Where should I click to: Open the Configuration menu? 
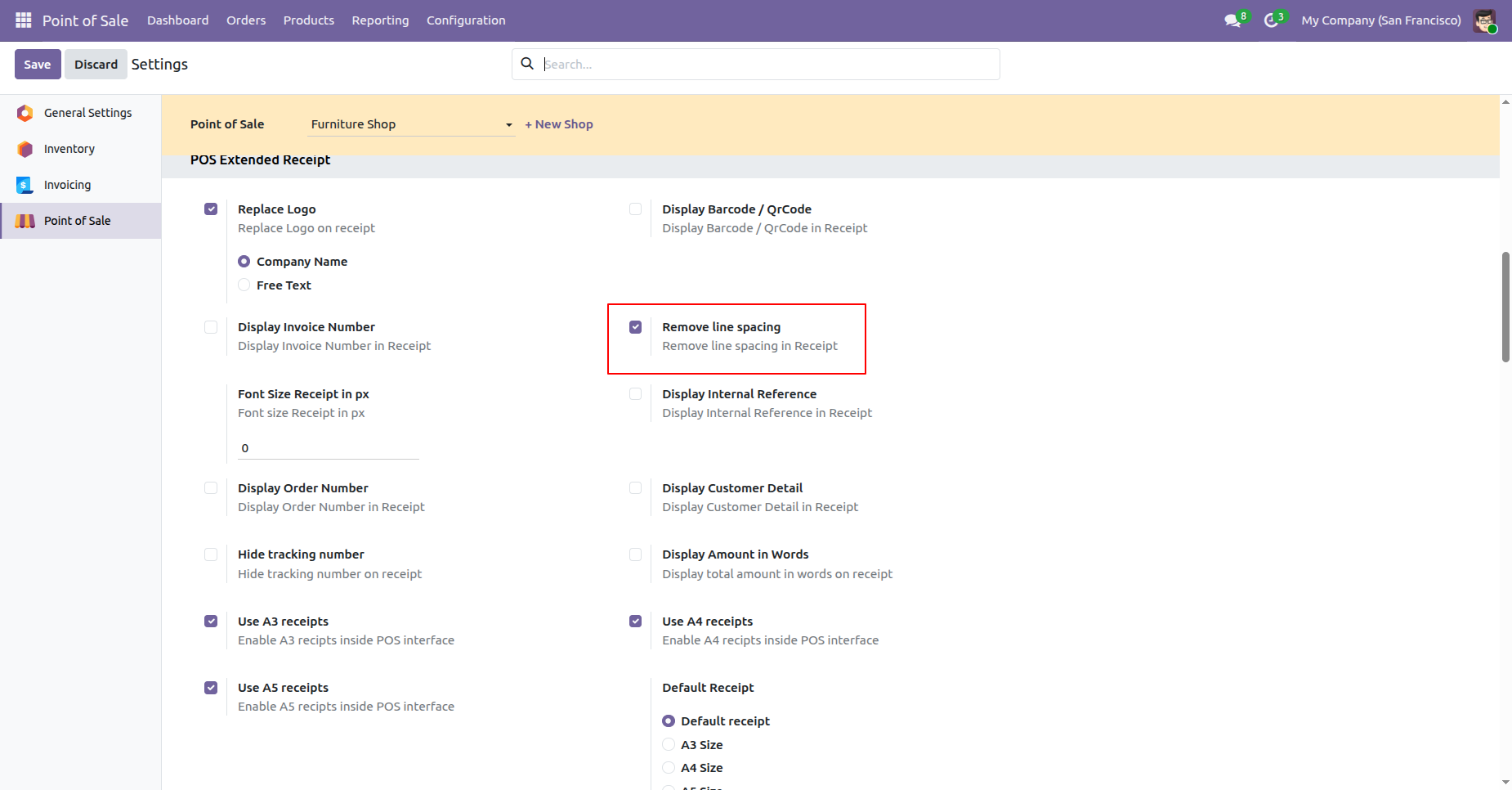pyautogui.click(x=466, y=20)
